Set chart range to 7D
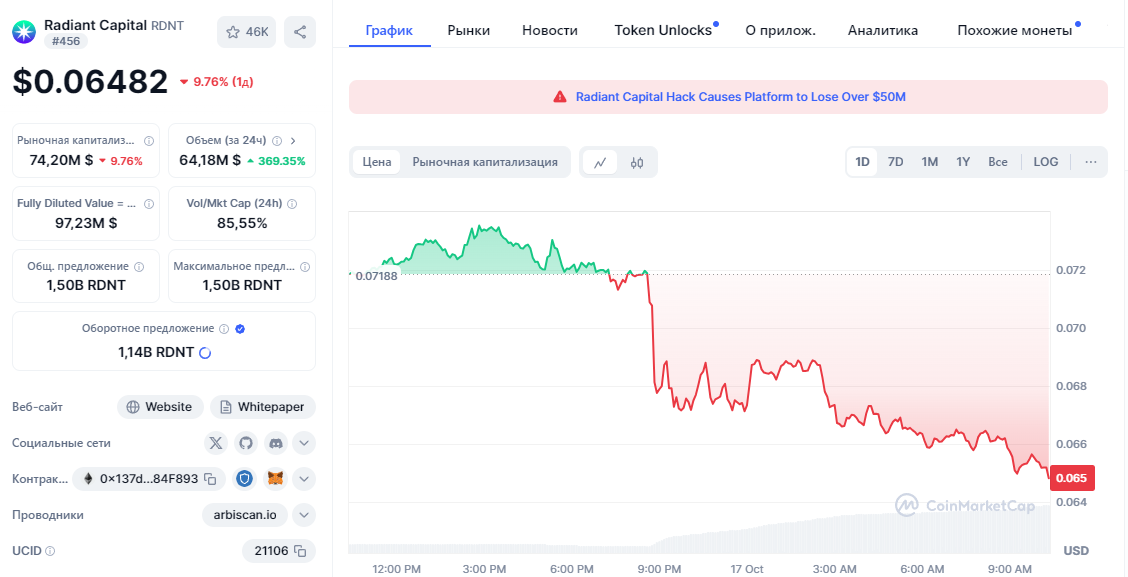Viewport: 1128px width, 577px height. click(895, 162)
